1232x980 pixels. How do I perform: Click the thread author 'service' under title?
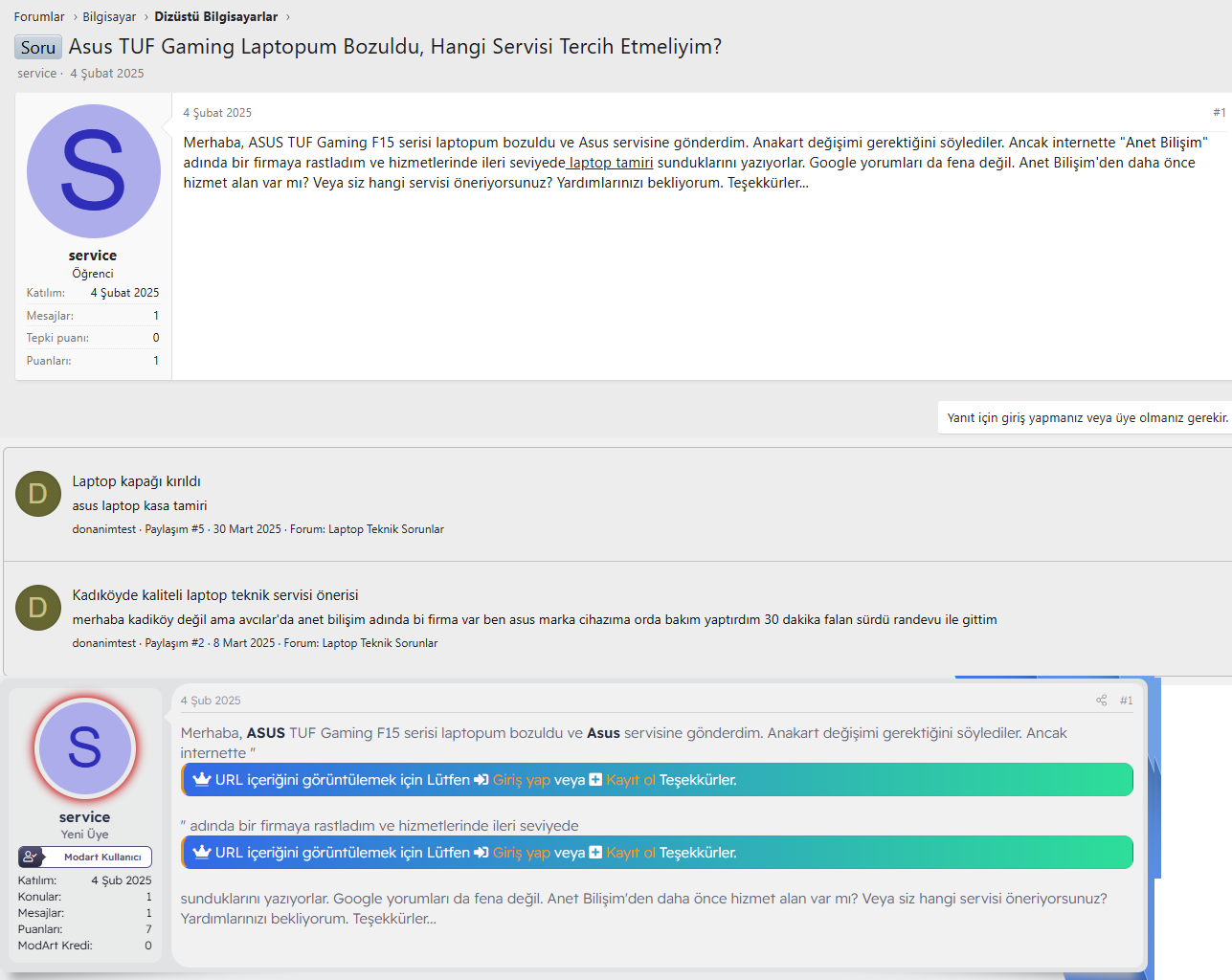tap(37, 74)
